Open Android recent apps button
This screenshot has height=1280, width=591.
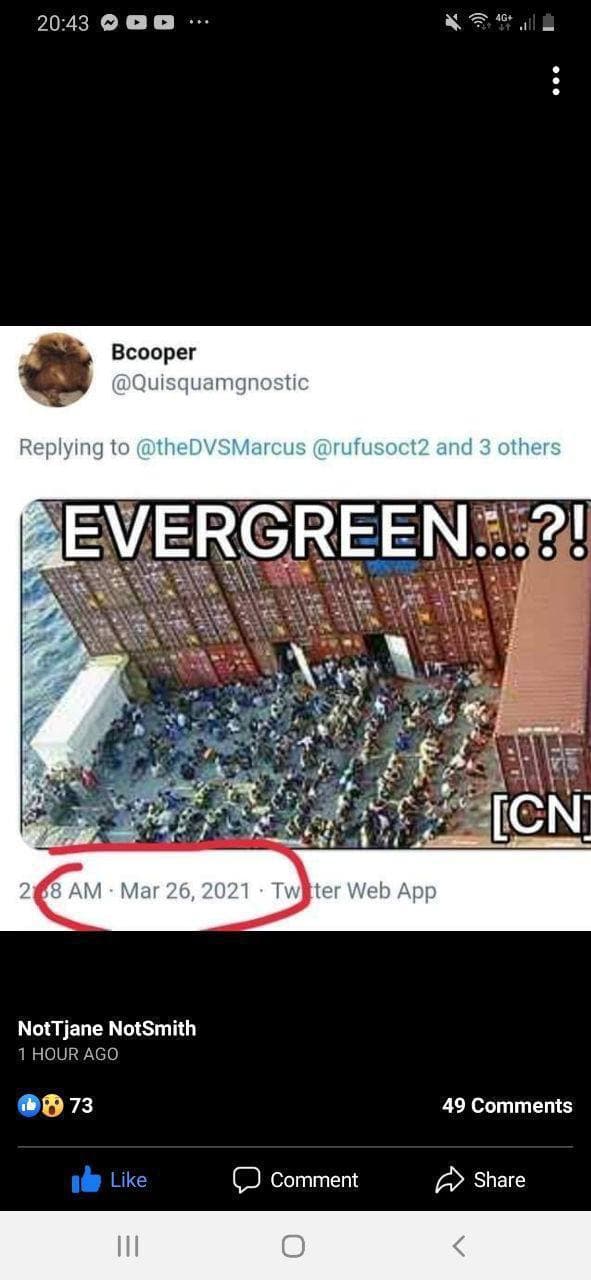pyautogui.click(x=127, y=1245)
